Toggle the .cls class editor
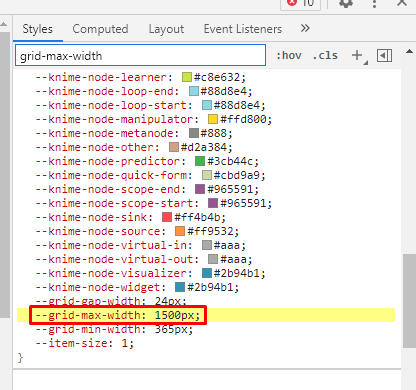The width and height of the screenshot is (416, 390). coord(325,55)
